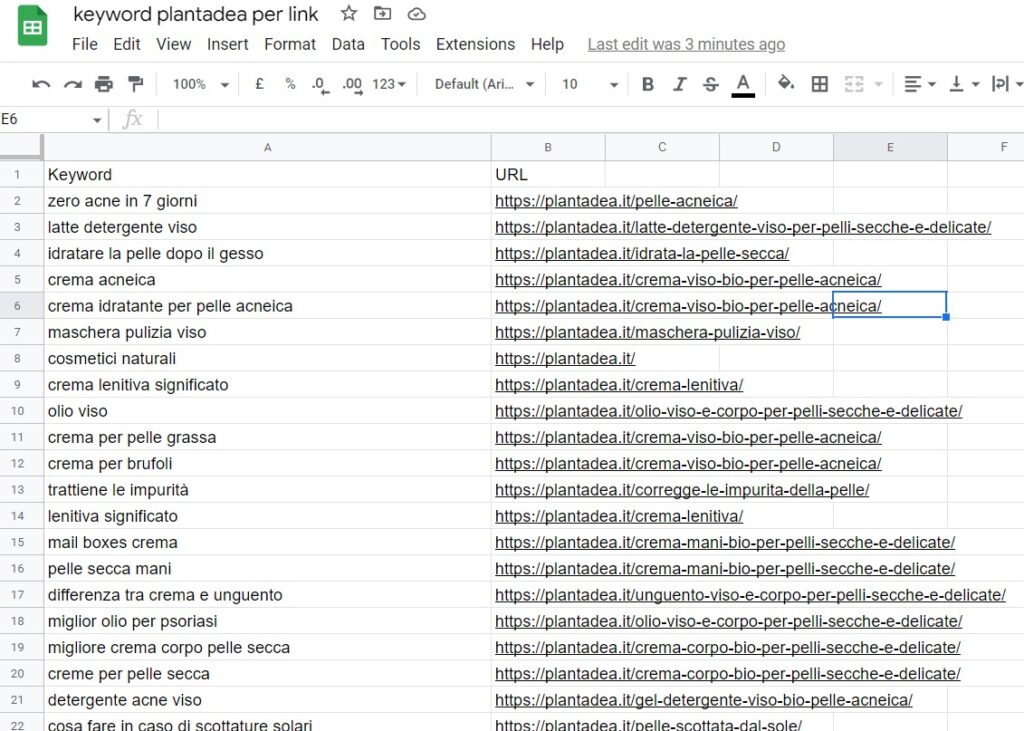Screen dimensions: 1024x731
Task: Redo the last action
Action: tap(72, 84)
